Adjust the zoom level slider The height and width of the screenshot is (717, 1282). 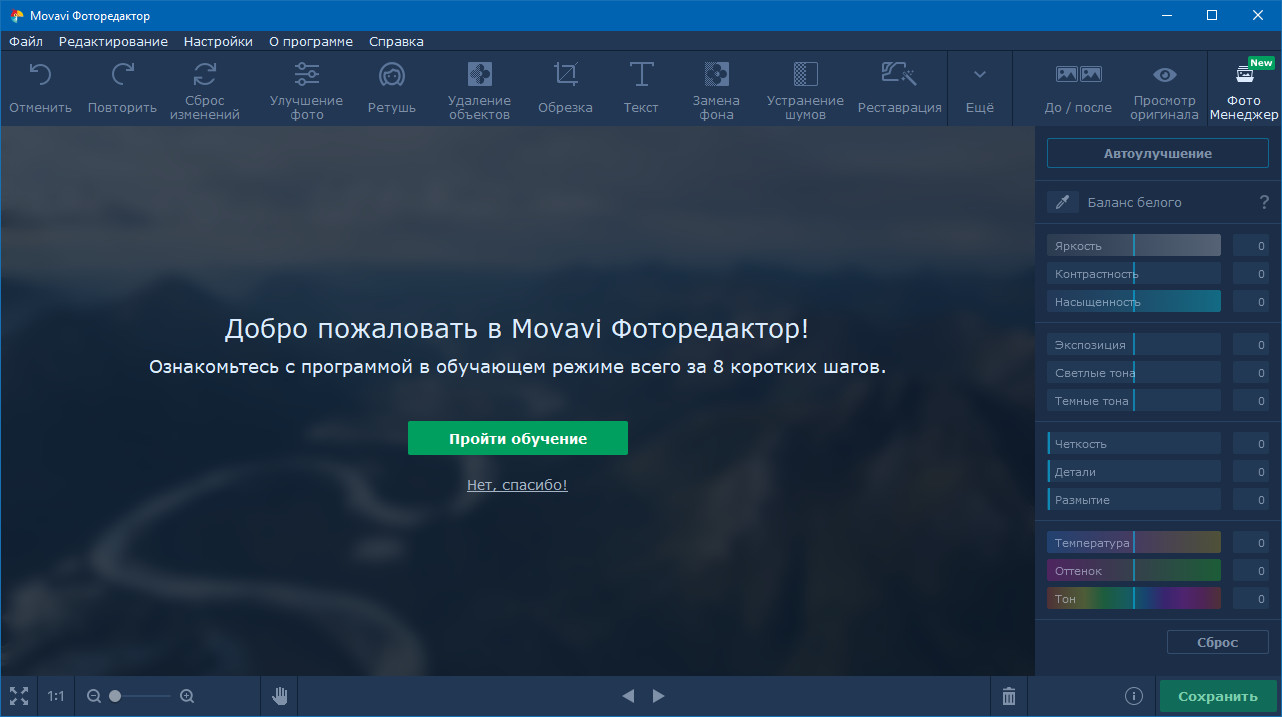click(140, 696)
